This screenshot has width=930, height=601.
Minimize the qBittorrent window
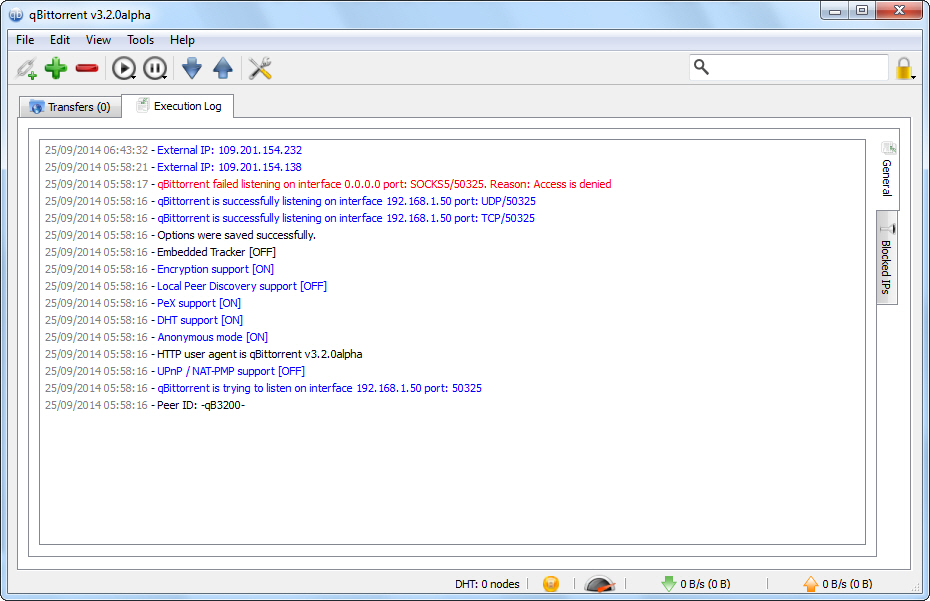click(835, 11)
